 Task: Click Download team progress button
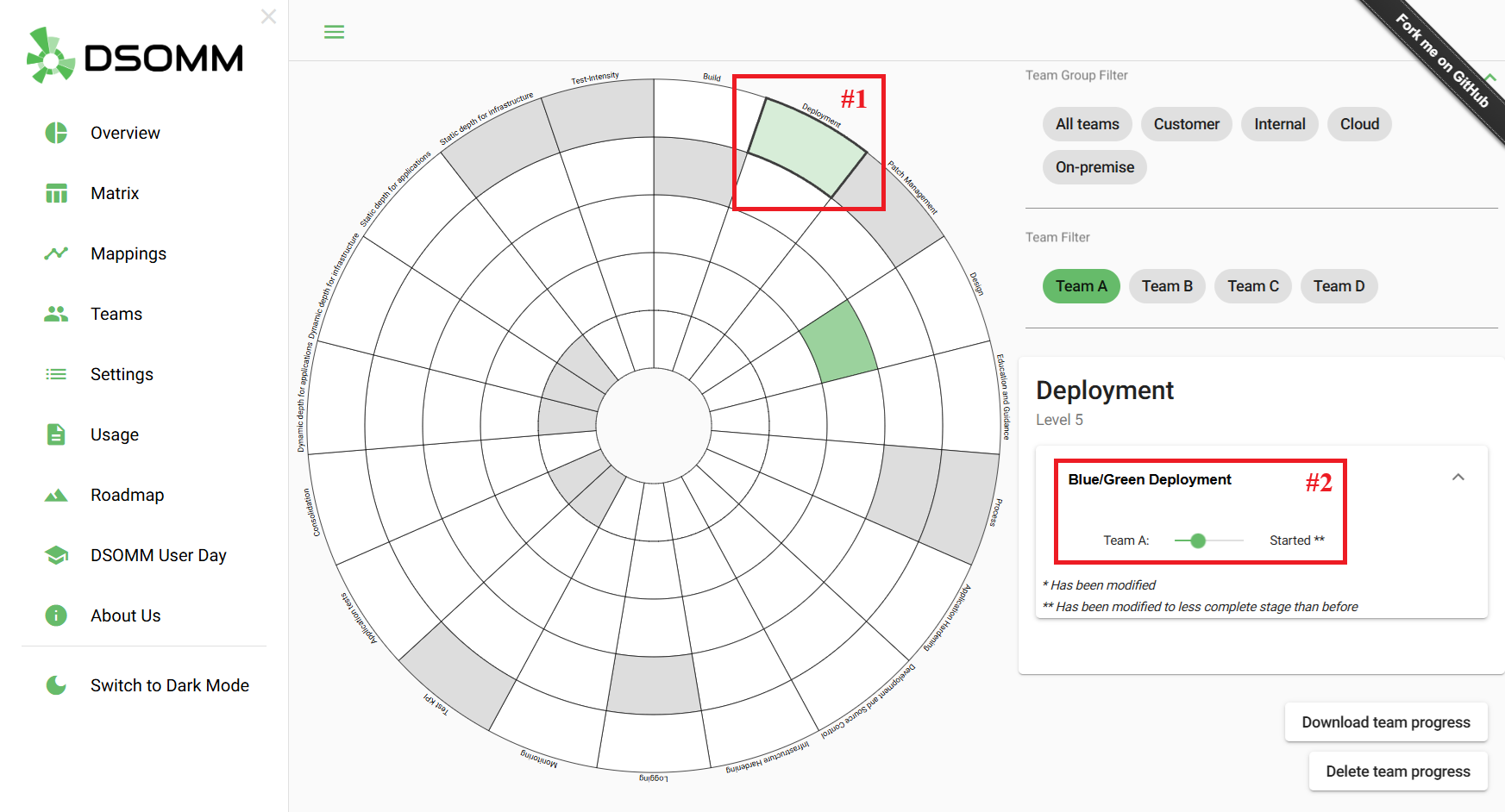[x=1385, y=722]
